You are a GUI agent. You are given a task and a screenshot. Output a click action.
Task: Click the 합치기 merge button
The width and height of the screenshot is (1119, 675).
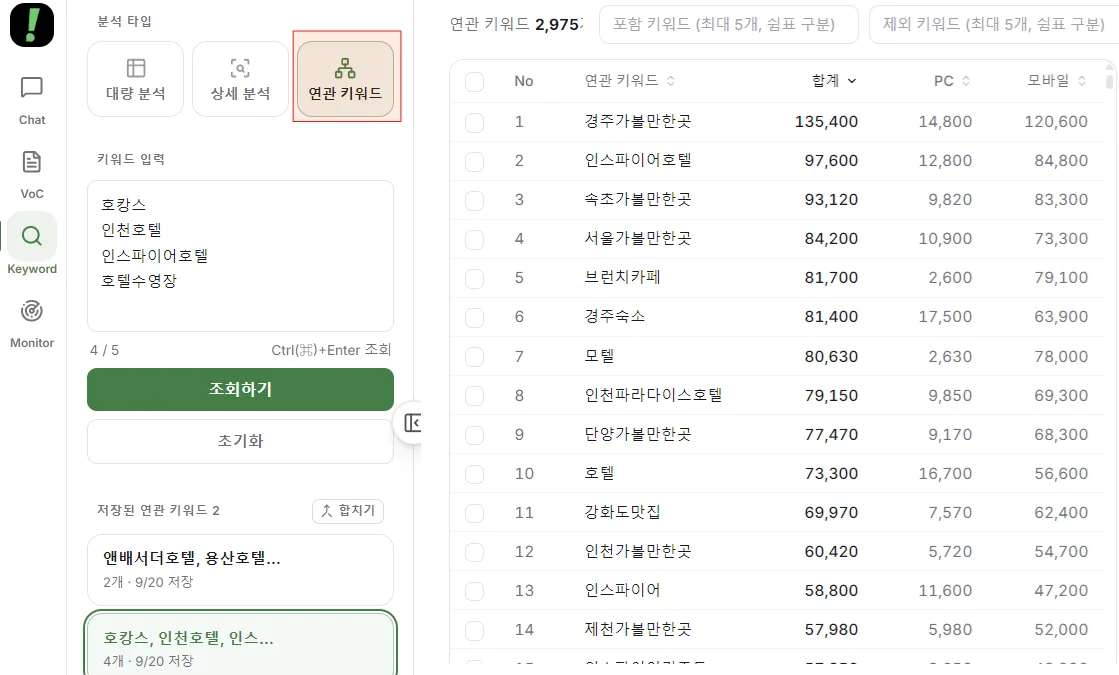click(x=348, y=511)
